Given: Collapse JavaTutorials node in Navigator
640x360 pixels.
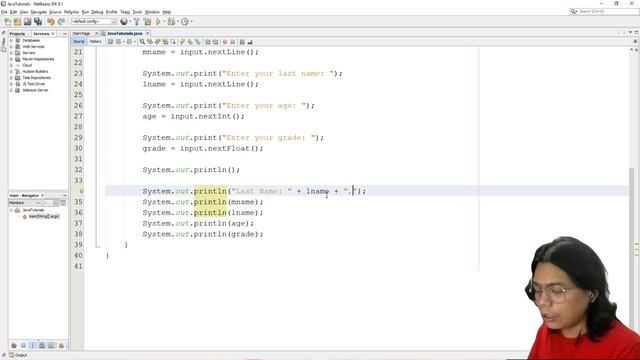Looking at the screenshot, I should pyautogui.click(x=11, y=210).
